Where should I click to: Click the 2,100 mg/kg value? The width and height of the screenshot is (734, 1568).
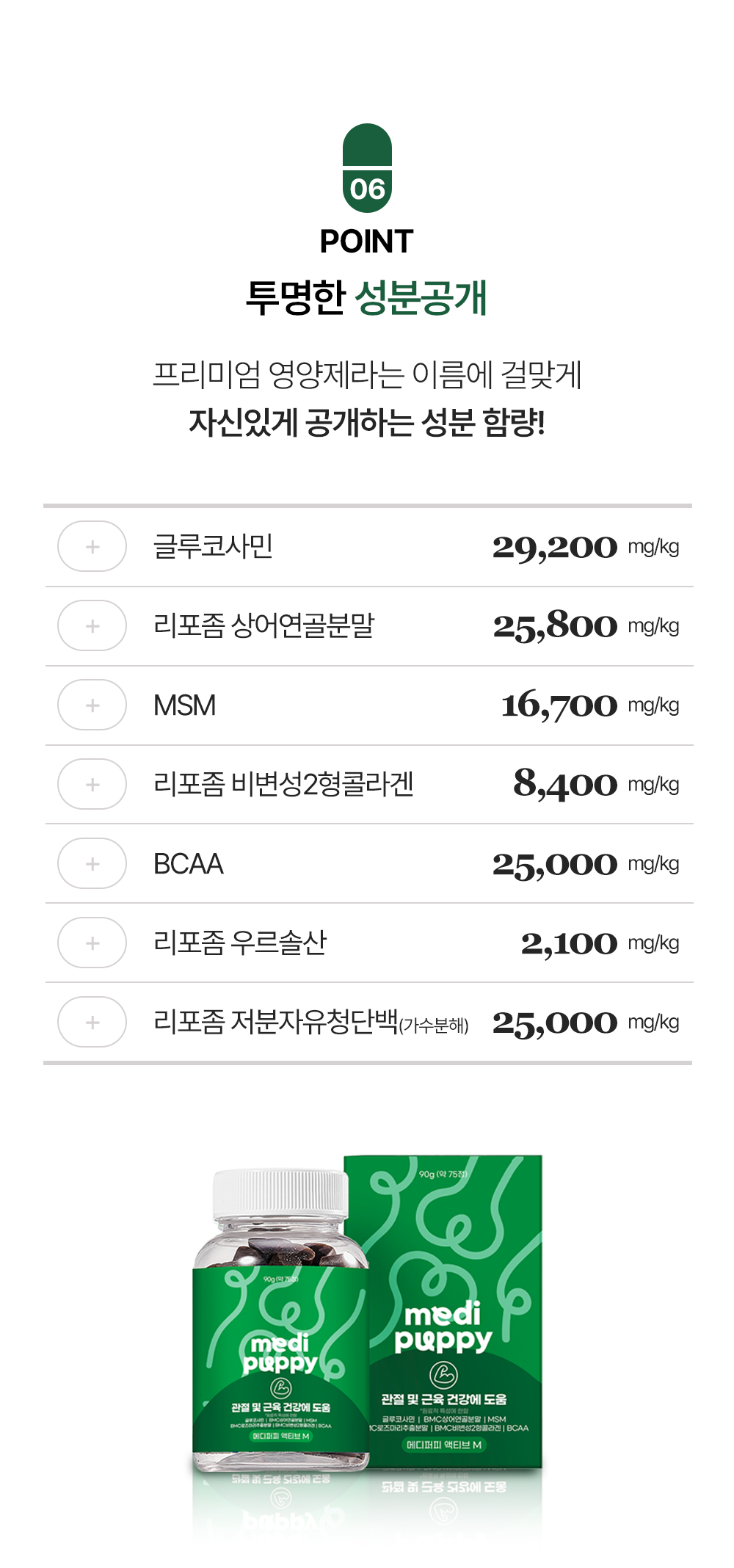(600, 943)
